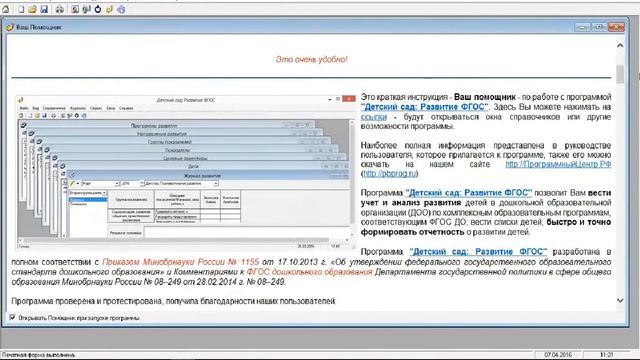This screenshot has height=360, width=640.
Task: Click the scrollbar up arrow
Action: pyautogui.click(x=620, y=45)
